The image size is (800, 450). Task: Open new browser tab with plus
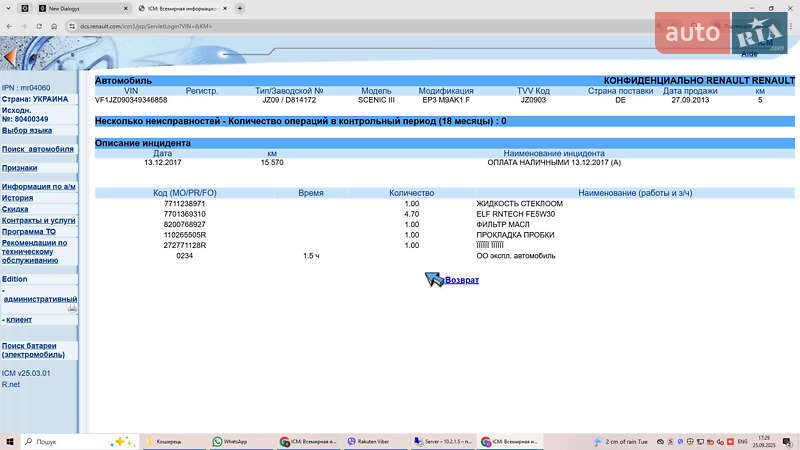[239, 8]
